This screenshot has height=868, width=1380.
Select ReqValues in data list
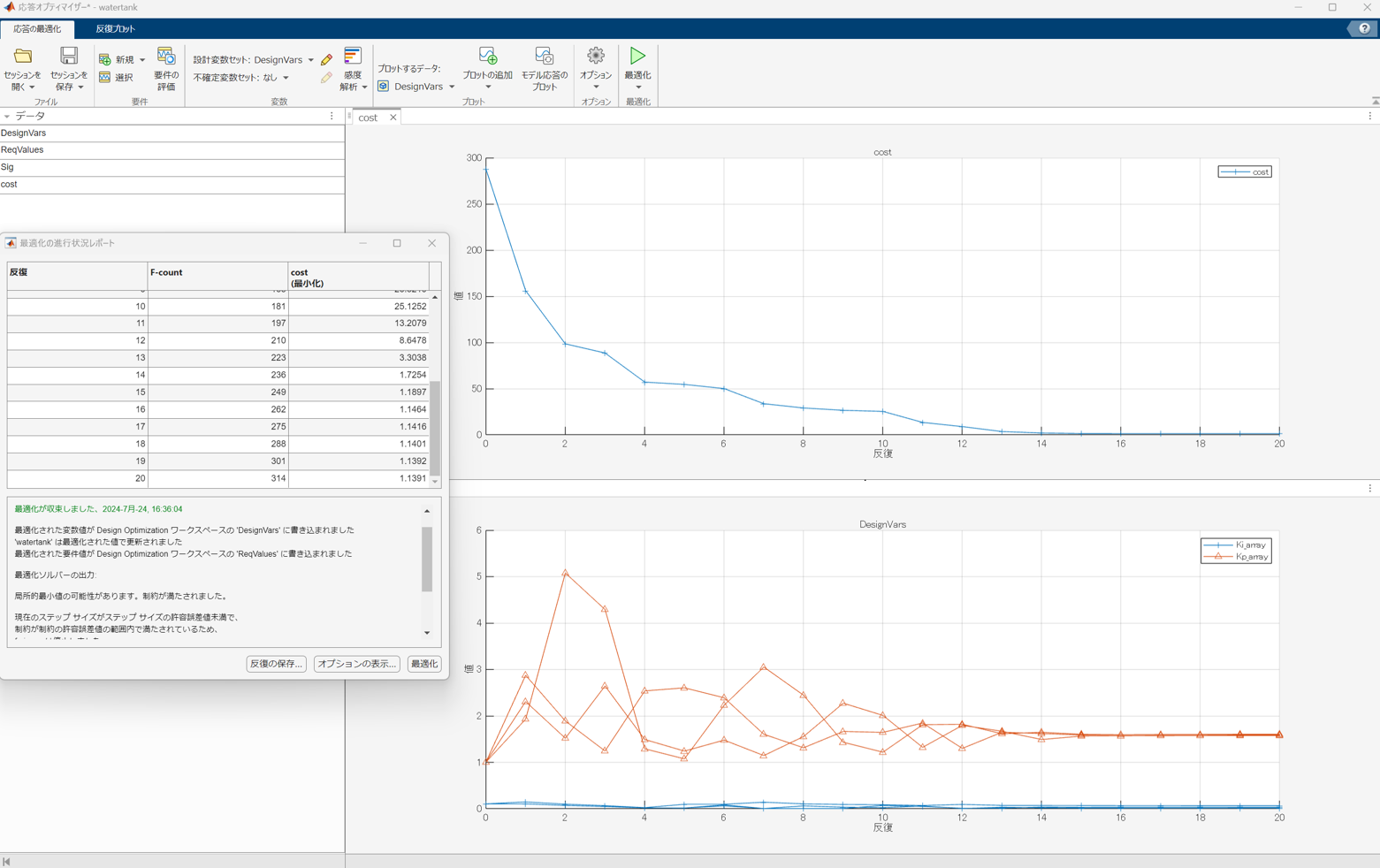click(x=172, y=149)
